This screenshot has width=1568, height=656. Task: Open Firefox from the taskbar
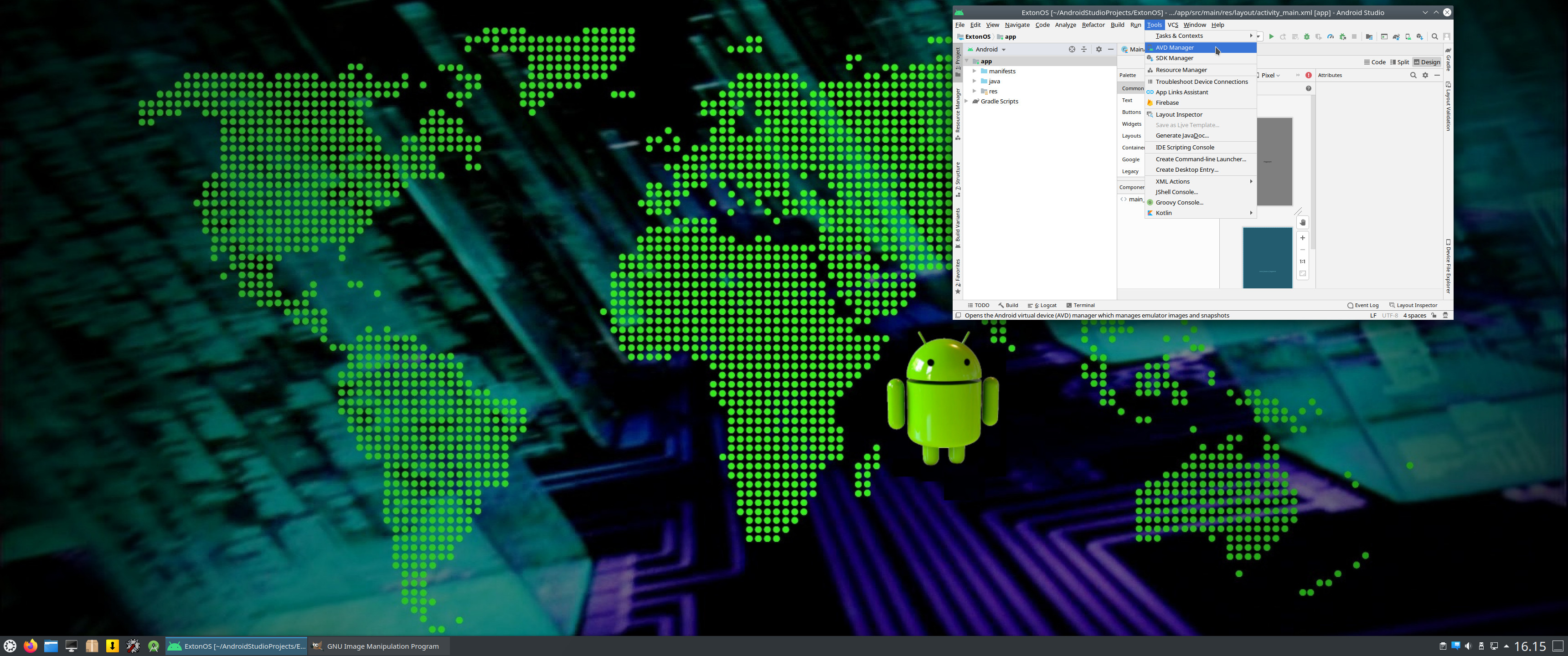click(31, 646)
